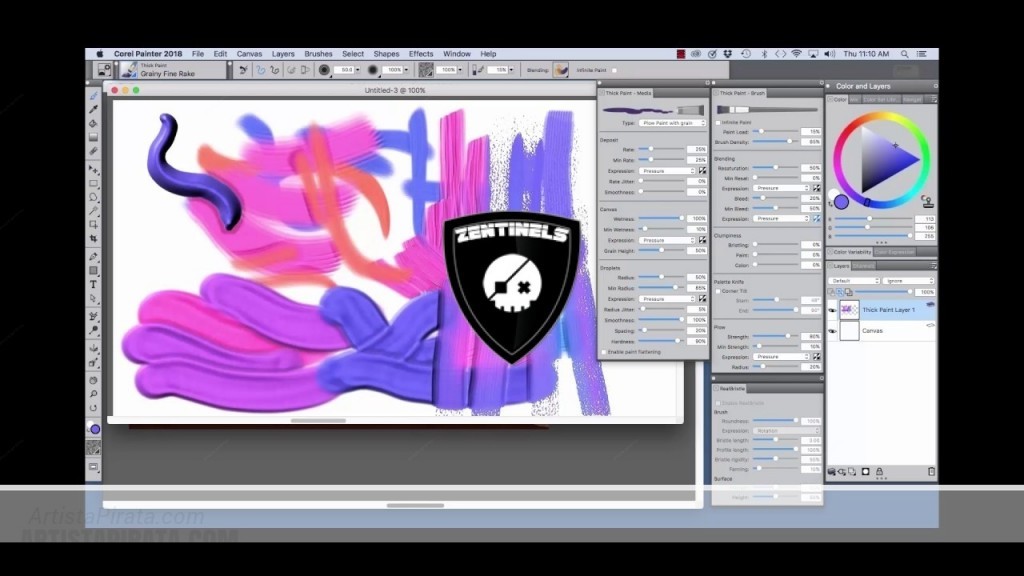Click the Clone Color rubber stamp icon
This screenshot has width=1024, height=576.
tap(927, 201)
